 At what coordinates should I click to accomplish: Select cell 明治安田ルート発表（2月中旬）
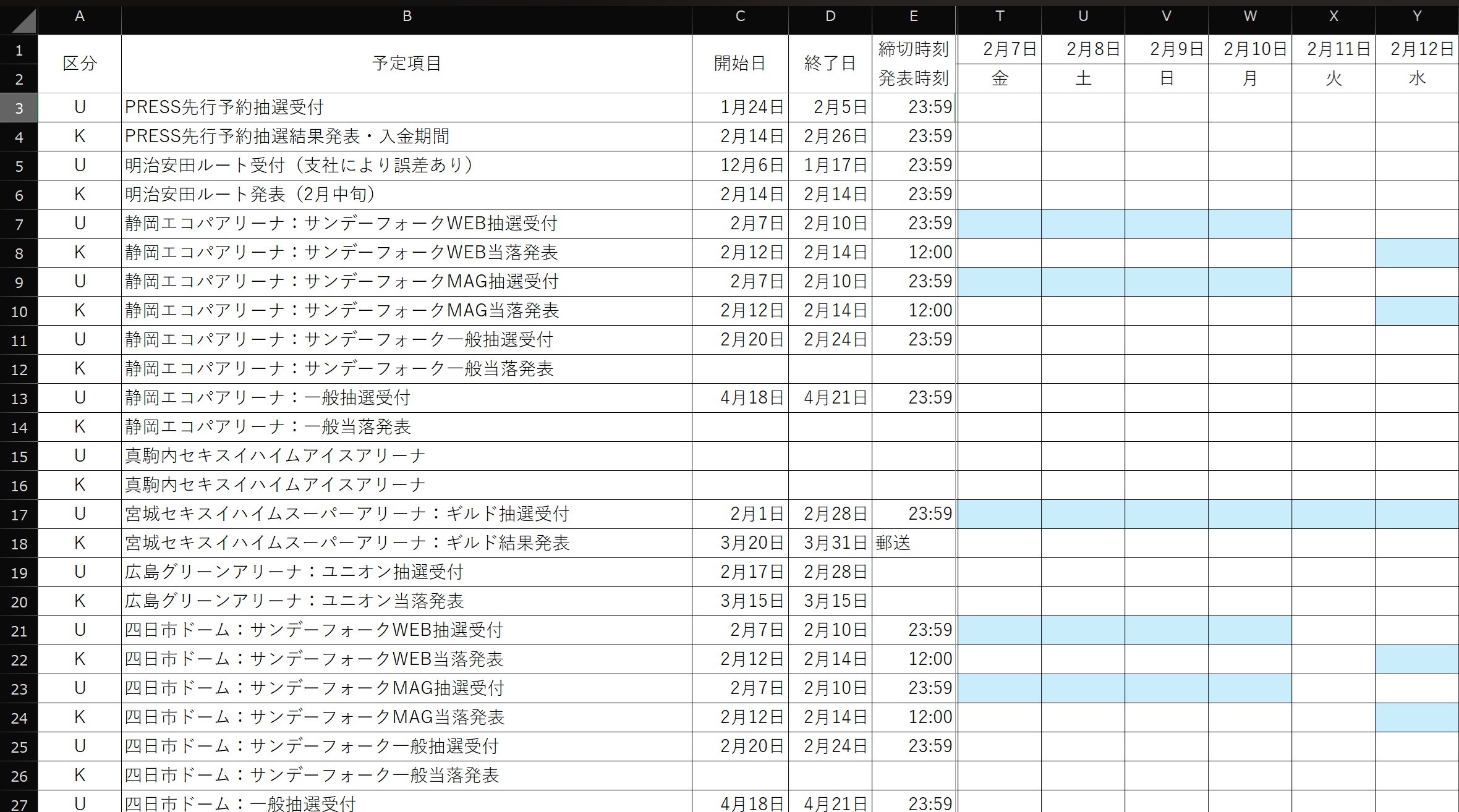pyautogui.click(x=407, y=195)
